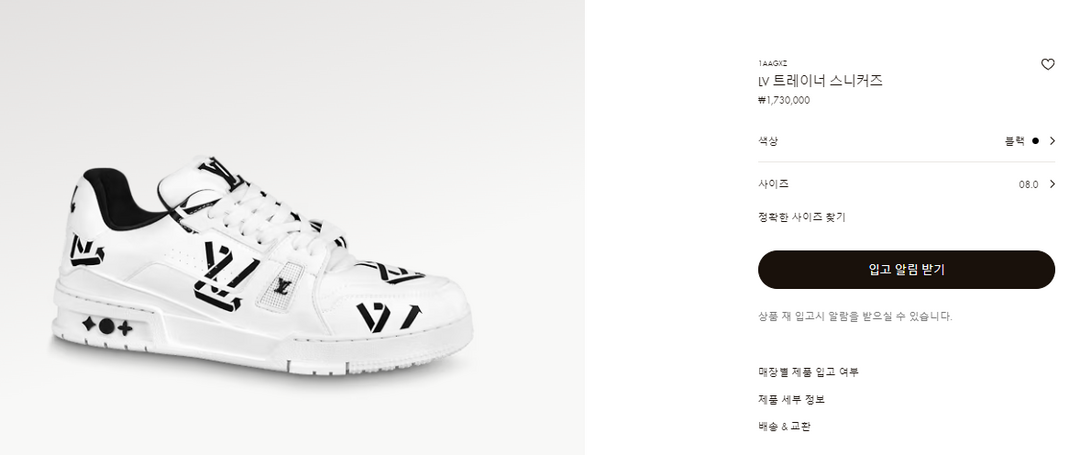Open 배송 & 교환 shipping and exchange info
Viewport: 1080px width, 455px height.
(785, 426)
